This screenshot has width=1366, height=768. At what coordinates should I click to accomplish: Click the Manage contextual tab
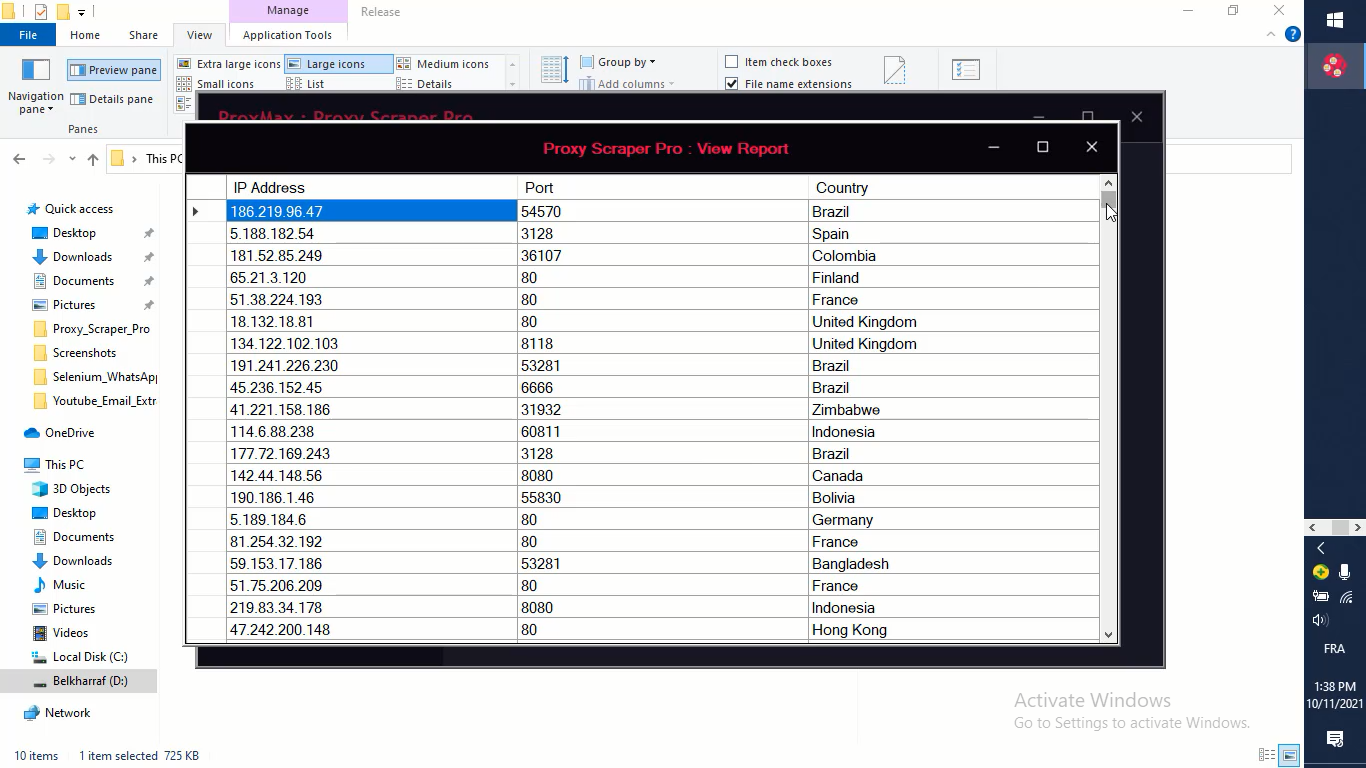click(x=288, y=11)
